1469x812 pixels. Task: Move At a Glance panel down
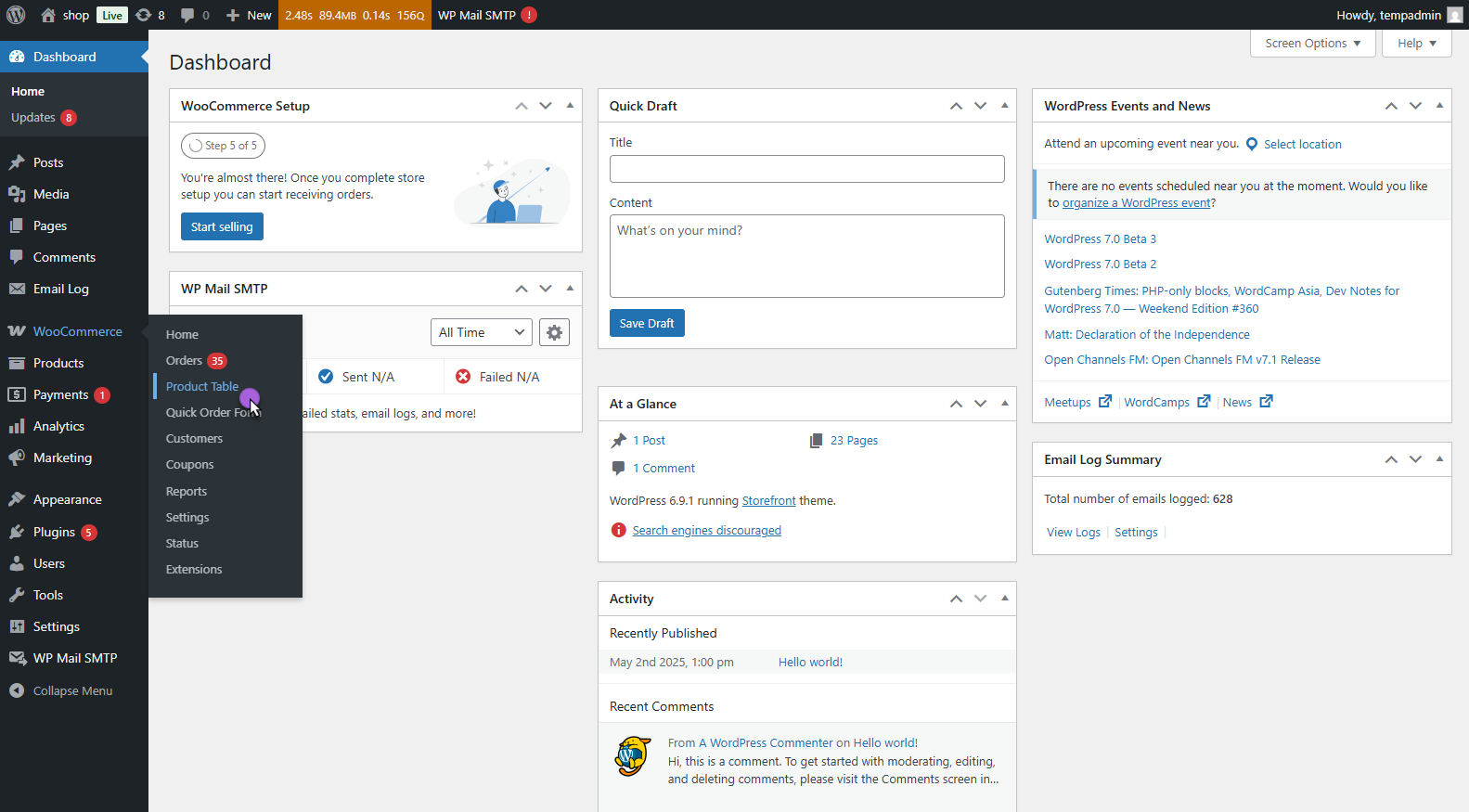coord(980,404)
